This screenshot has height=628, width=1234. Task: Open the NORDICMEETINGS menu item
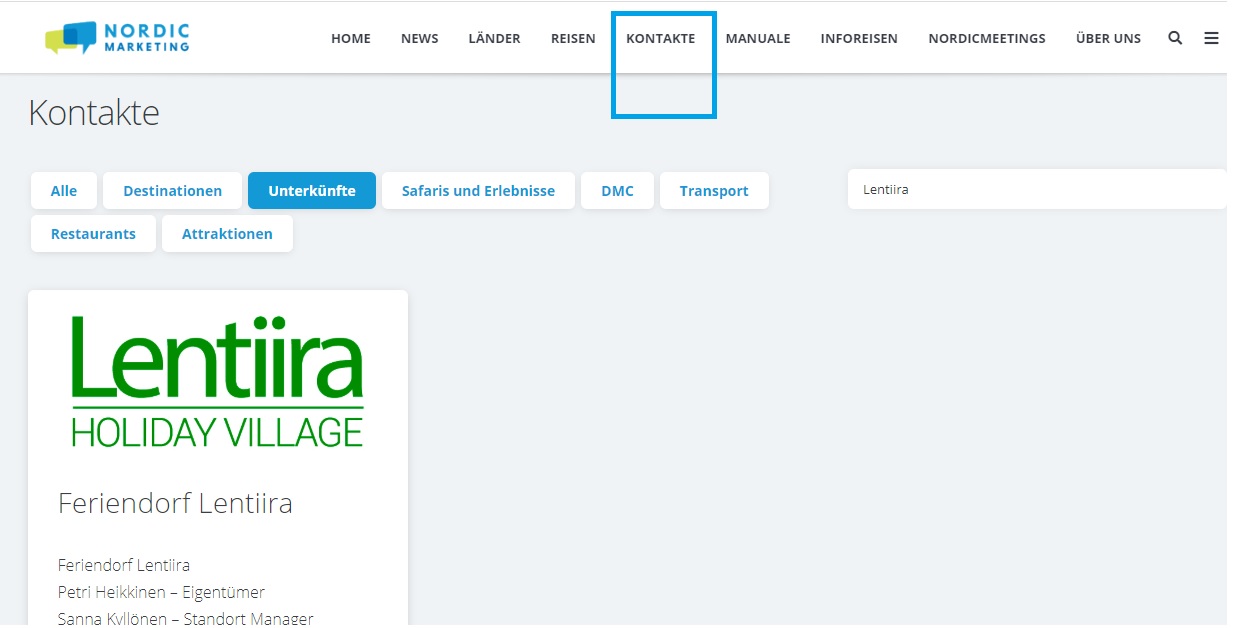click(987, 38)
